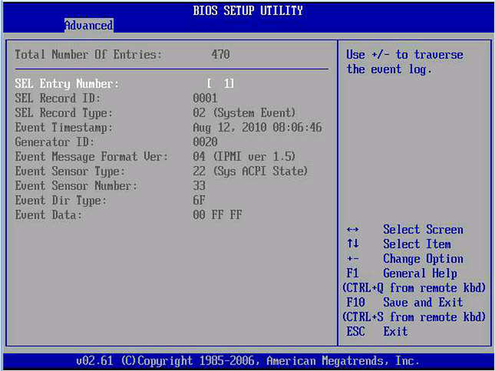Click Event Sensor Number value 33
Image resolution: width=495 pixels, height=371 pixels.
199,186
